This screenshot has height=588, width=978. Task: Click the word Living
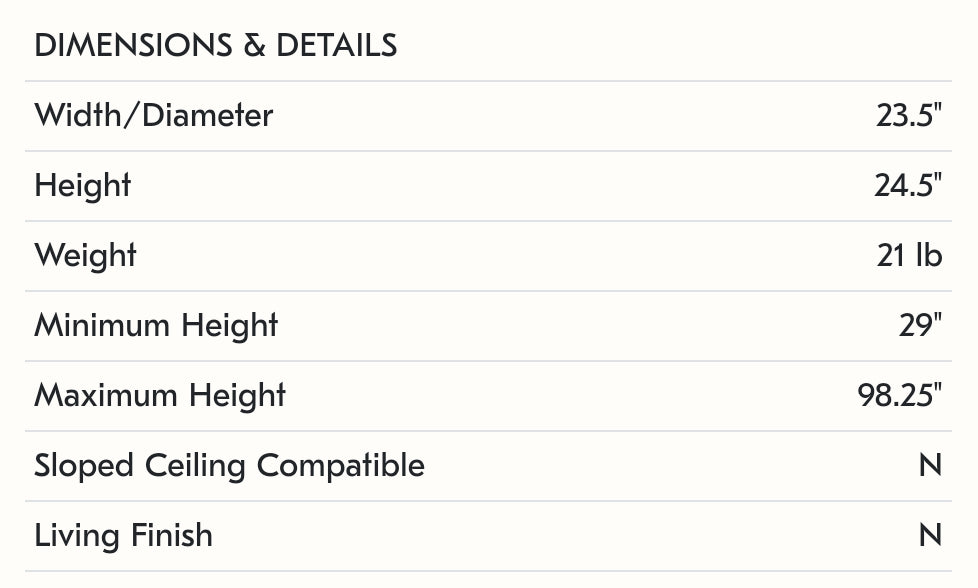tap(74, 536)
